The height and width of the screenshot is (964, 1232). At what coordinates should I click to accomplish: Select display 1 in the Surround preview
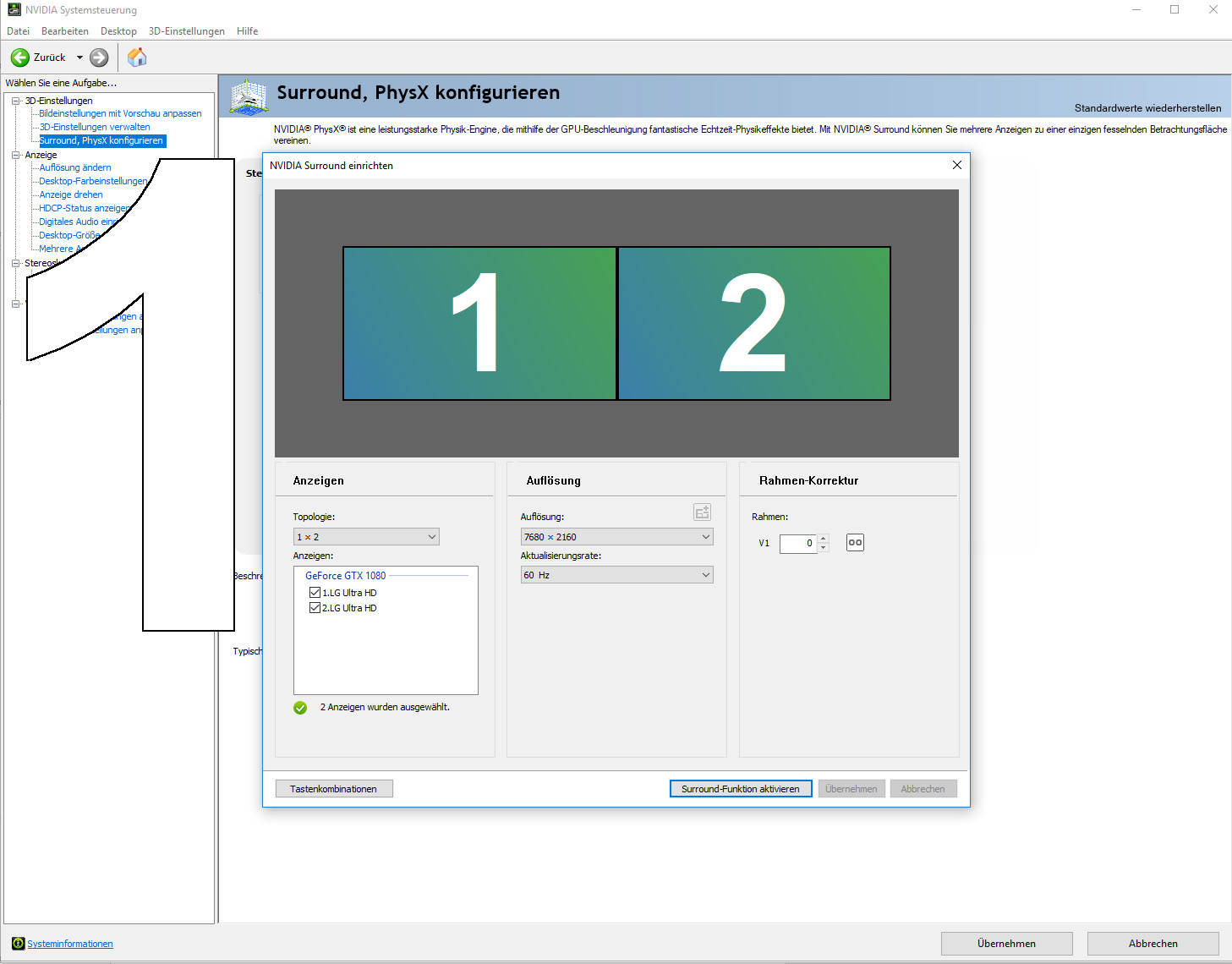[x=479, y=323]
